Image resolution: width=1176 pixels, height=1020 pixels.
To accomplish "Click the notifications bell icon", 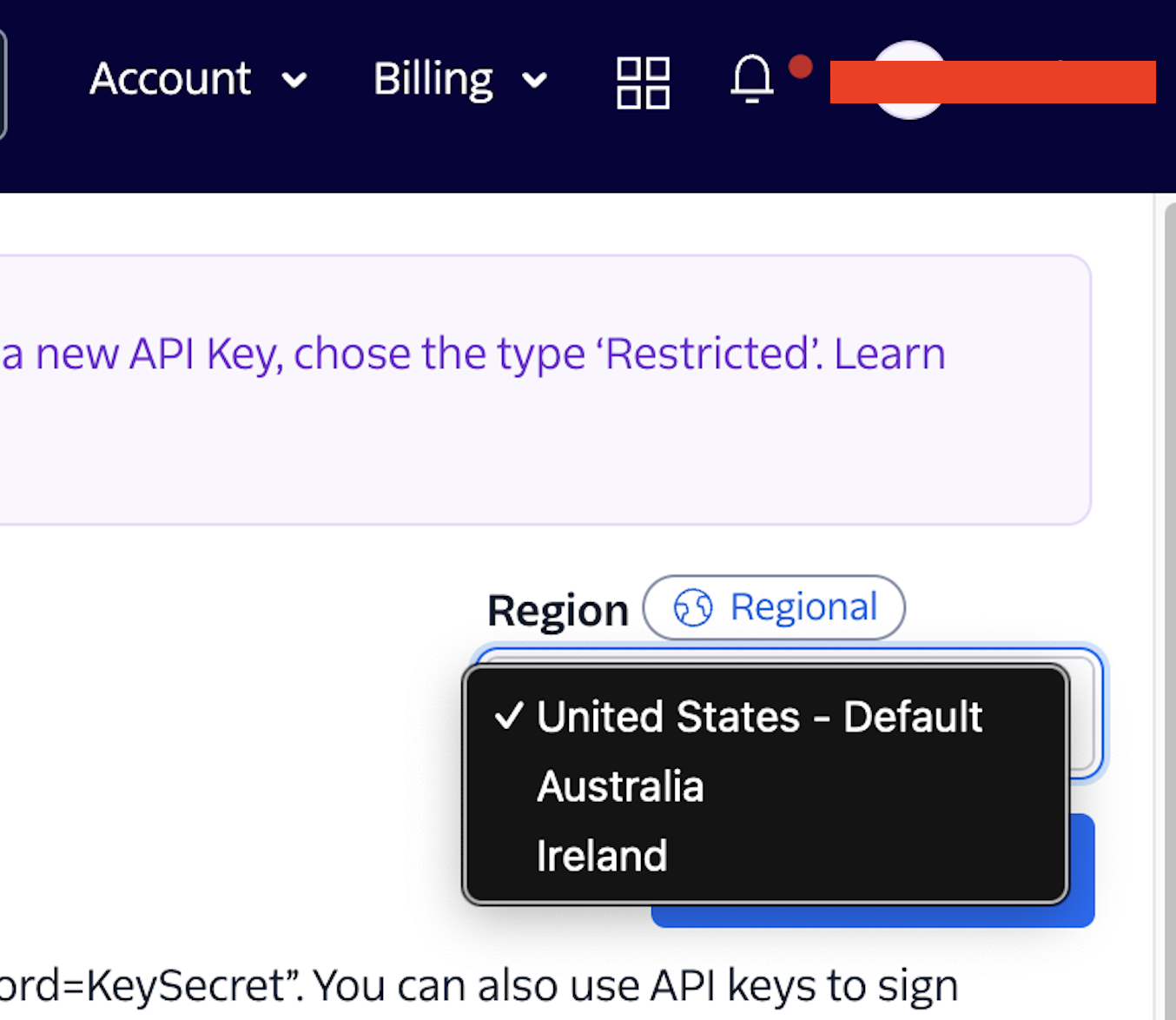I will (x=751, y=80).
